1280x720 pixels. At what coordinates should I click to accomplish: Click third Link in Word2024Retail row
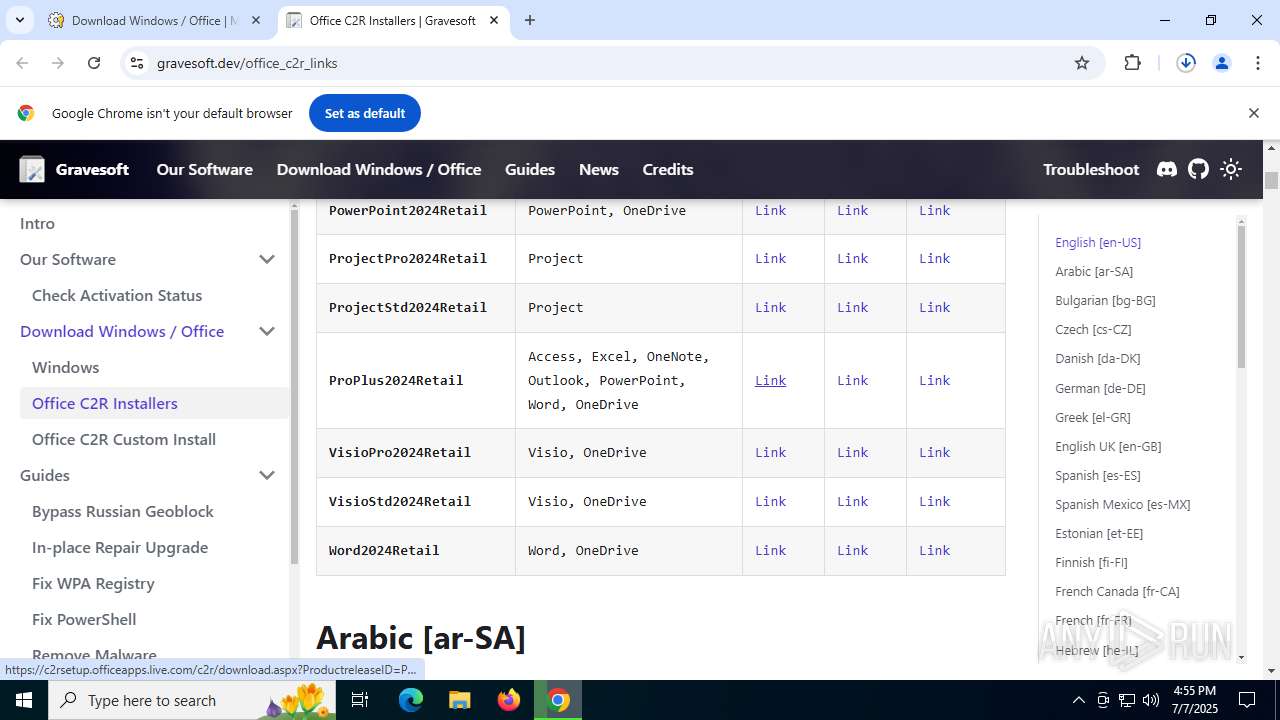tap(934, 550)
